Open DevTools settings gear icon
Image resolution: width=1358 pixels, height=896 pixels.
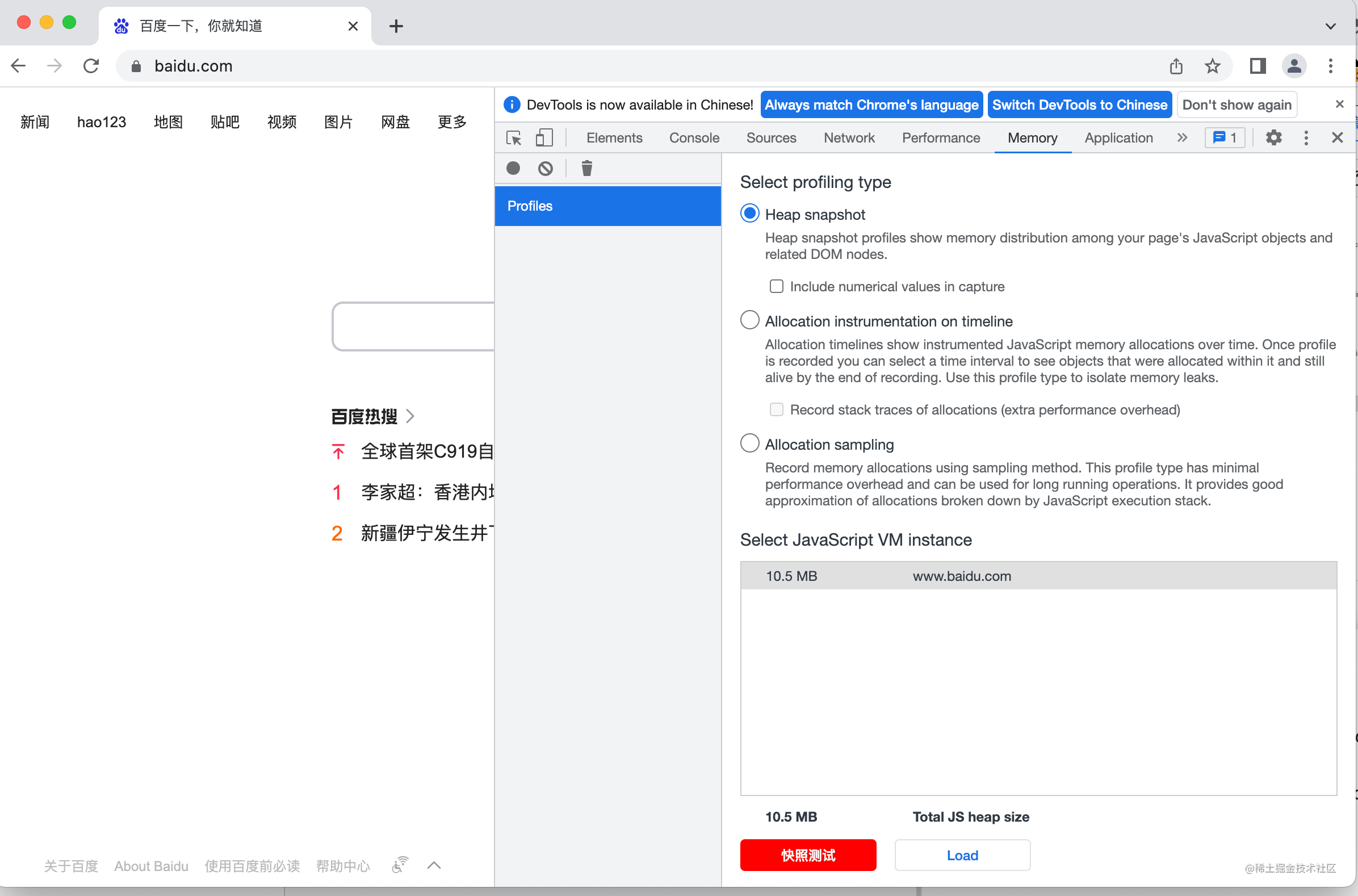pyautogui.click(x=1273, y=138)
